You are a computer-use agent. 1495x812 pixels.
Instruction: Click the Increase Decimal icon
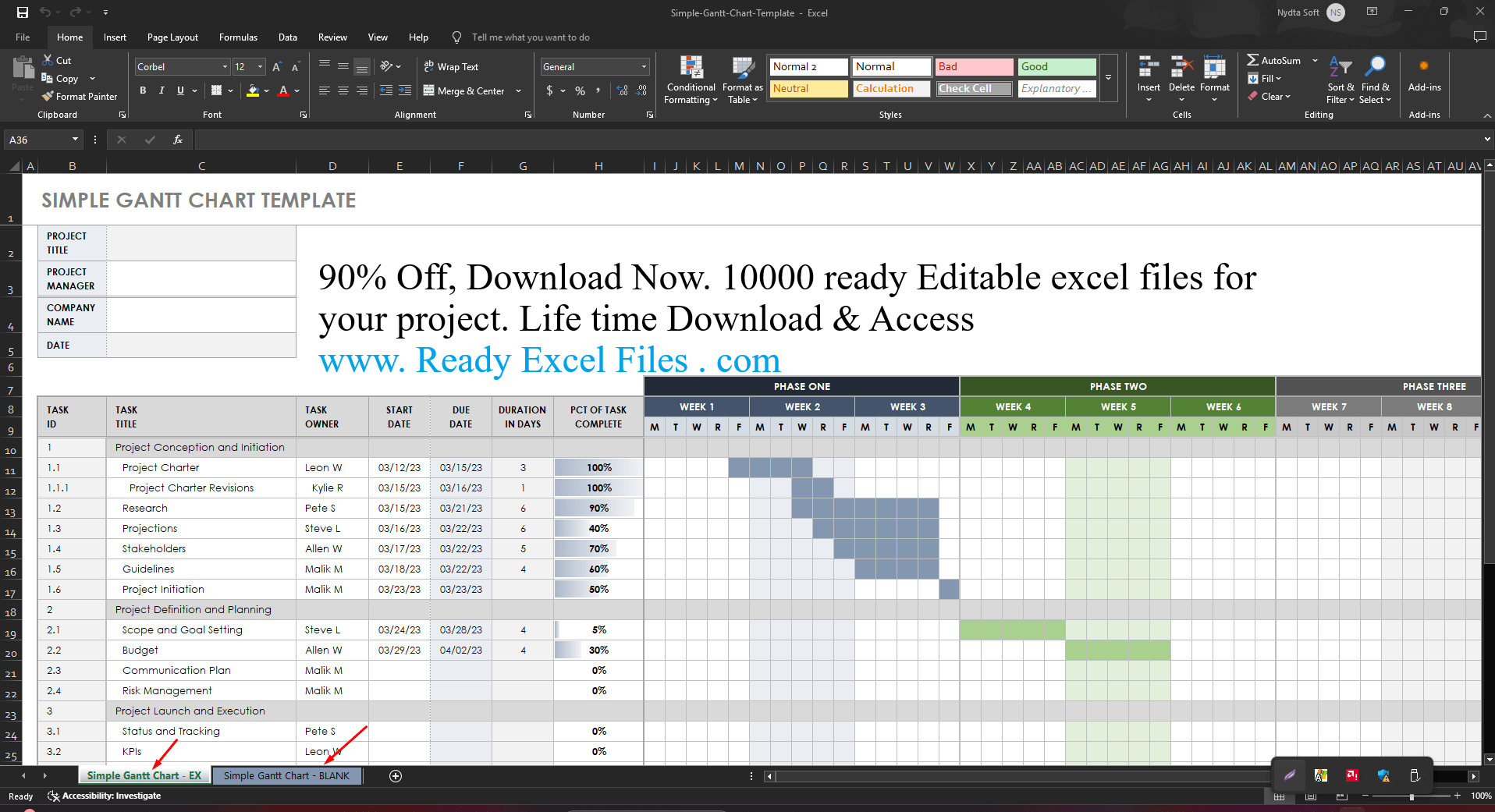(x=622, y=90)
